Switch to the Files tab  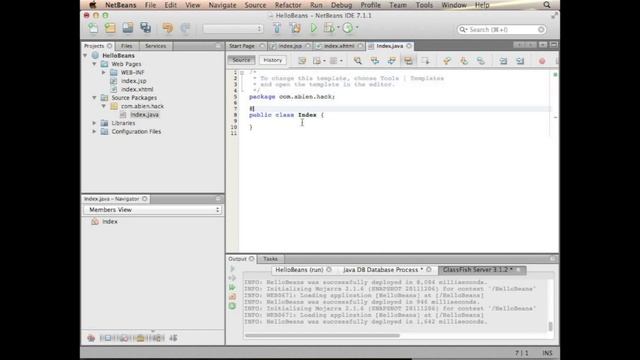coord(127,46)
